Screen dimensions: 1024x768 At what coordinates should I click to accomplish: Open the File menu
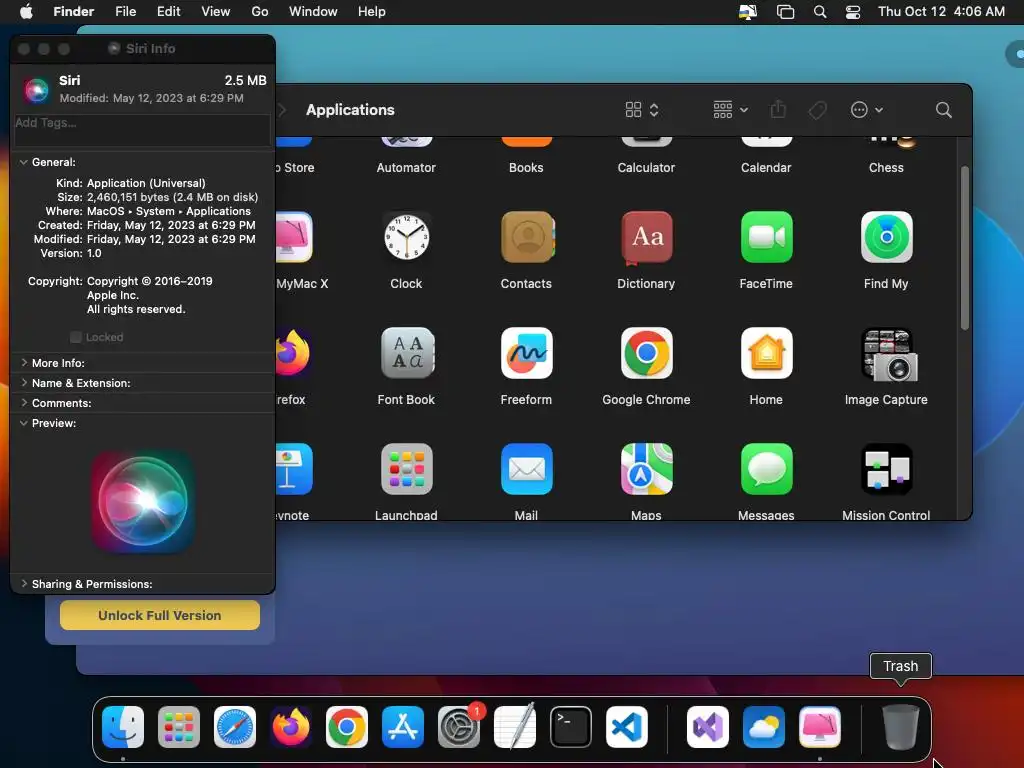tap(125, 12)
